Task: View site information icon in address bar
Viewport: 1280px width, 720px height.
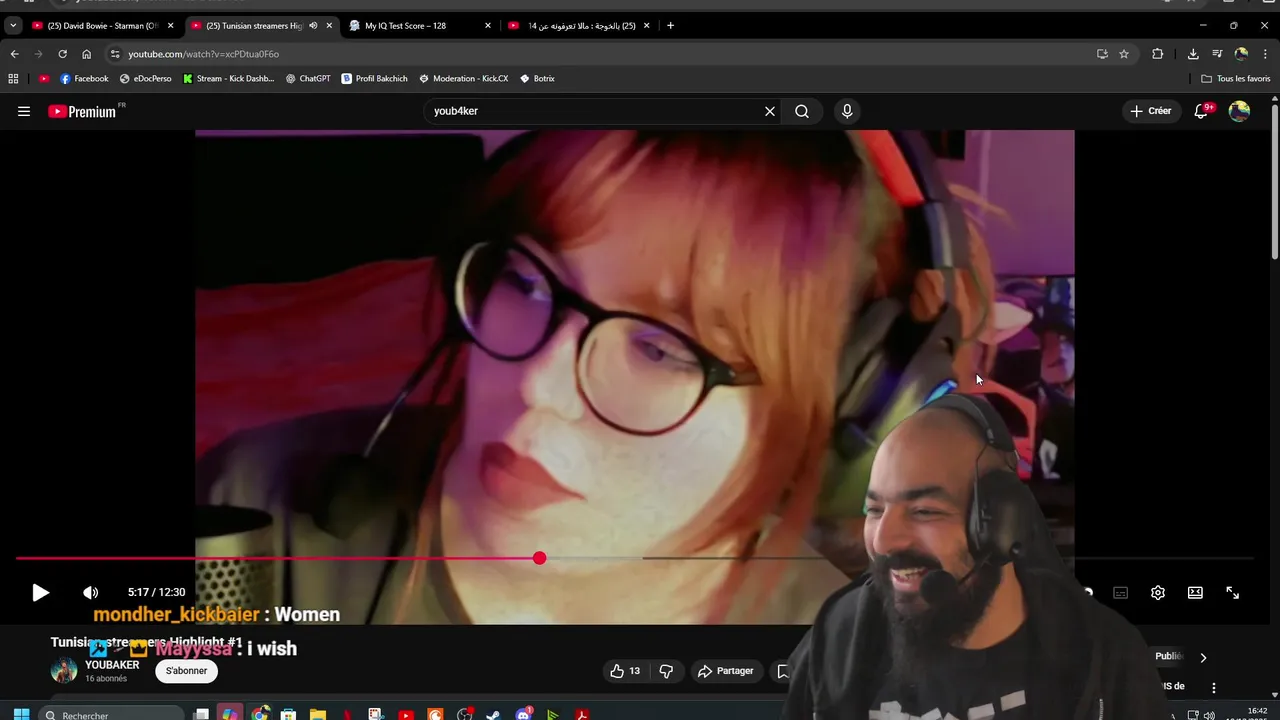Action: pos(115,54)
